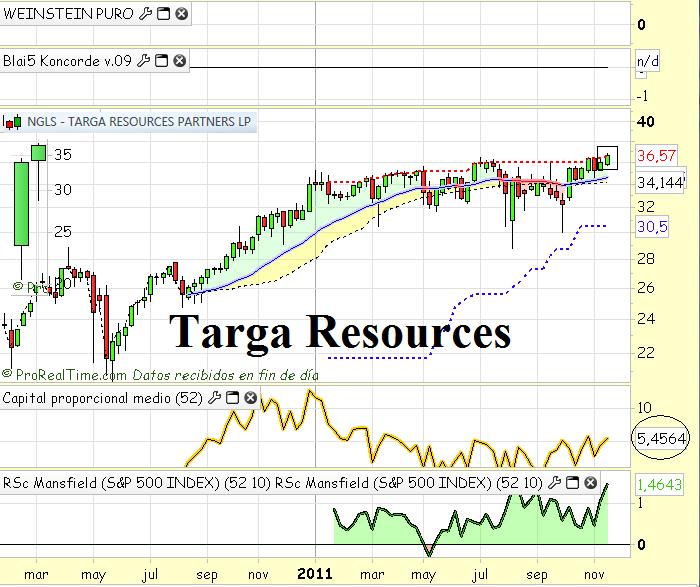Select the NGLS - TARGA RESOURCES PARTNERS LP label
The height and width of the screenshot is (587, 700).
pos(139,121)
